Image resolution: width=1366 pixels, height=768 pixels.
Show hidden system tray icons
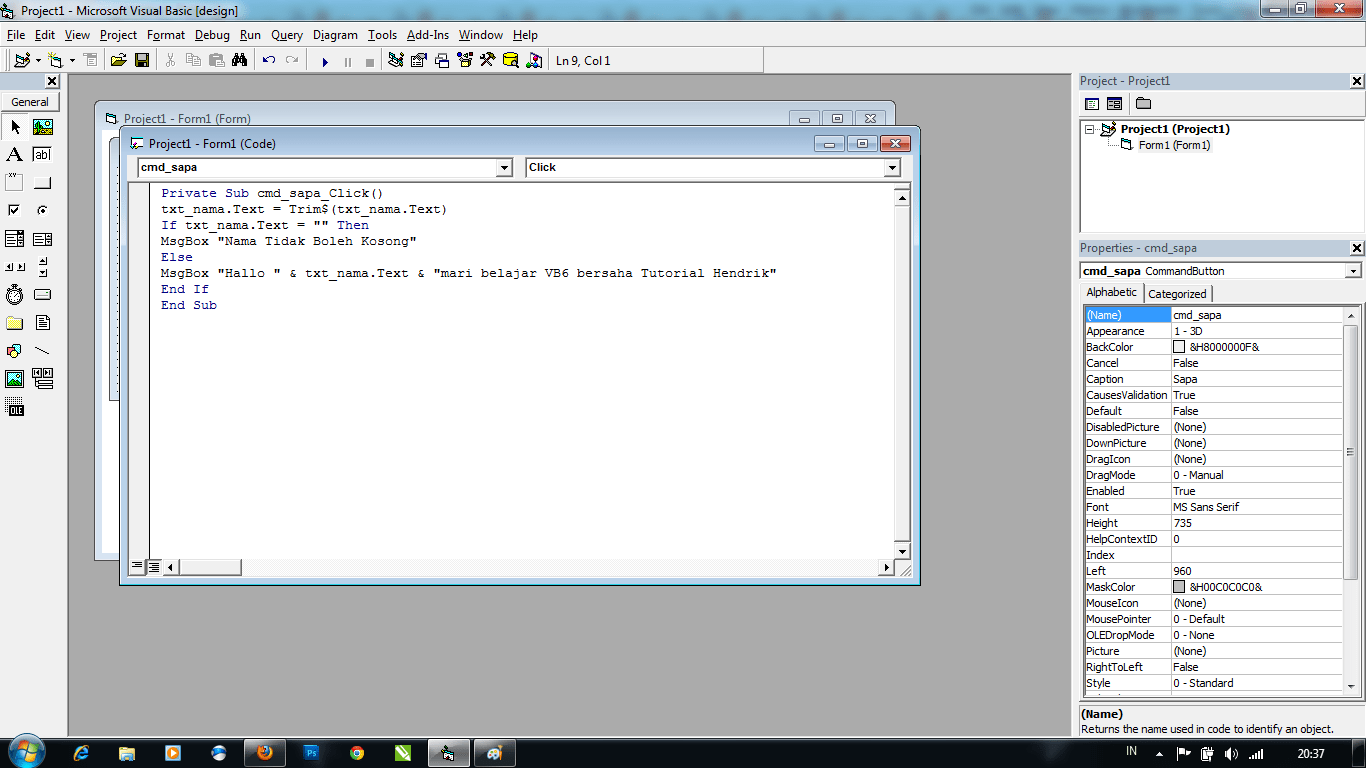tap(1159, 753)
